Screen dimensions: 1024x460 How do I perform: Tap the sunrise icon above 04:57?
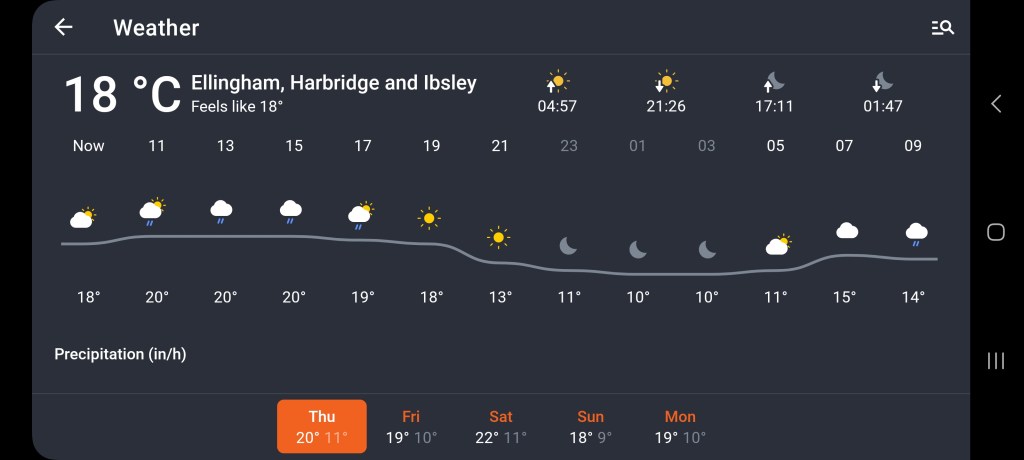click(557, 81)
